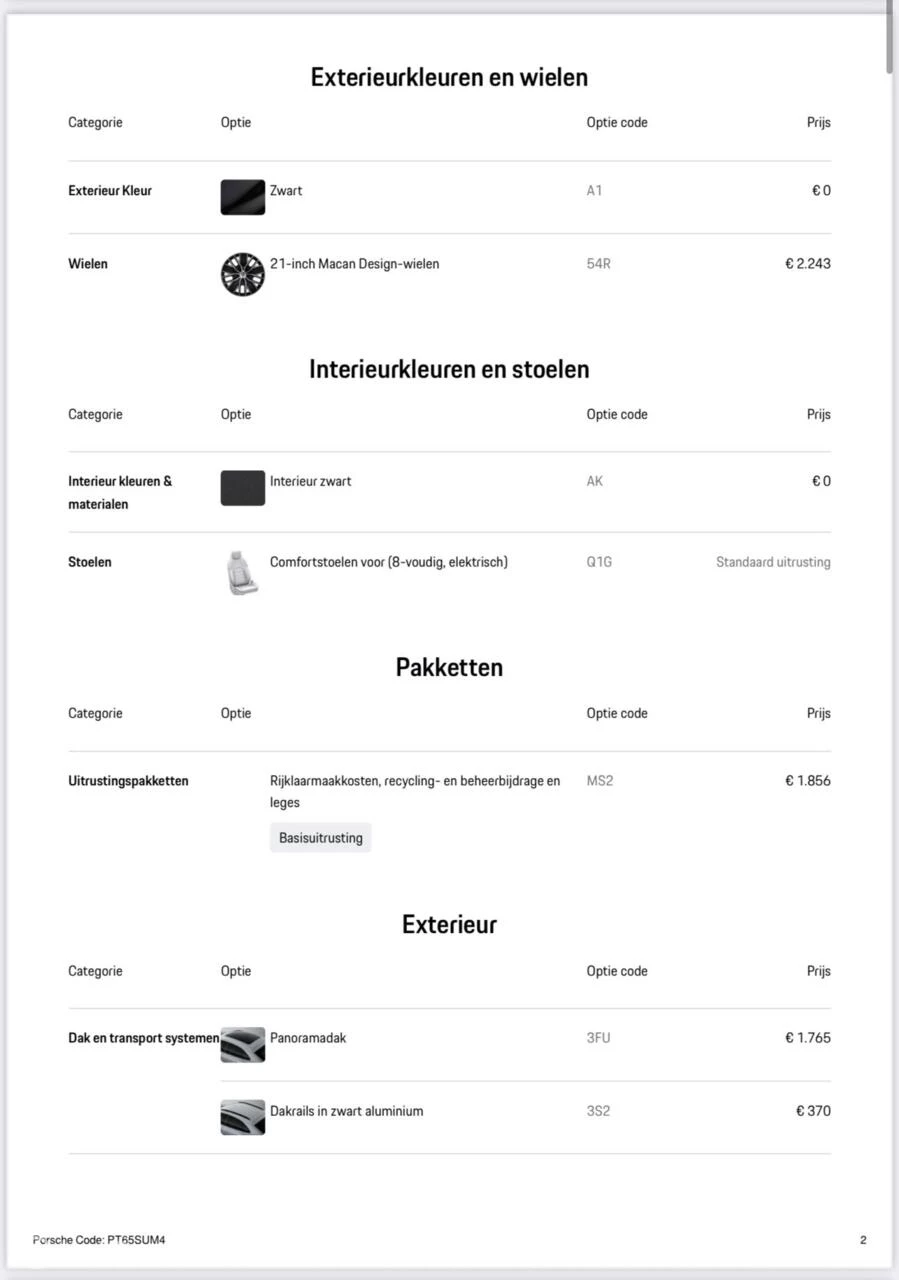
Task: Click the Interieur zwart swatch thumbnail
Action: pyautogui.click(x=242, y=488)
